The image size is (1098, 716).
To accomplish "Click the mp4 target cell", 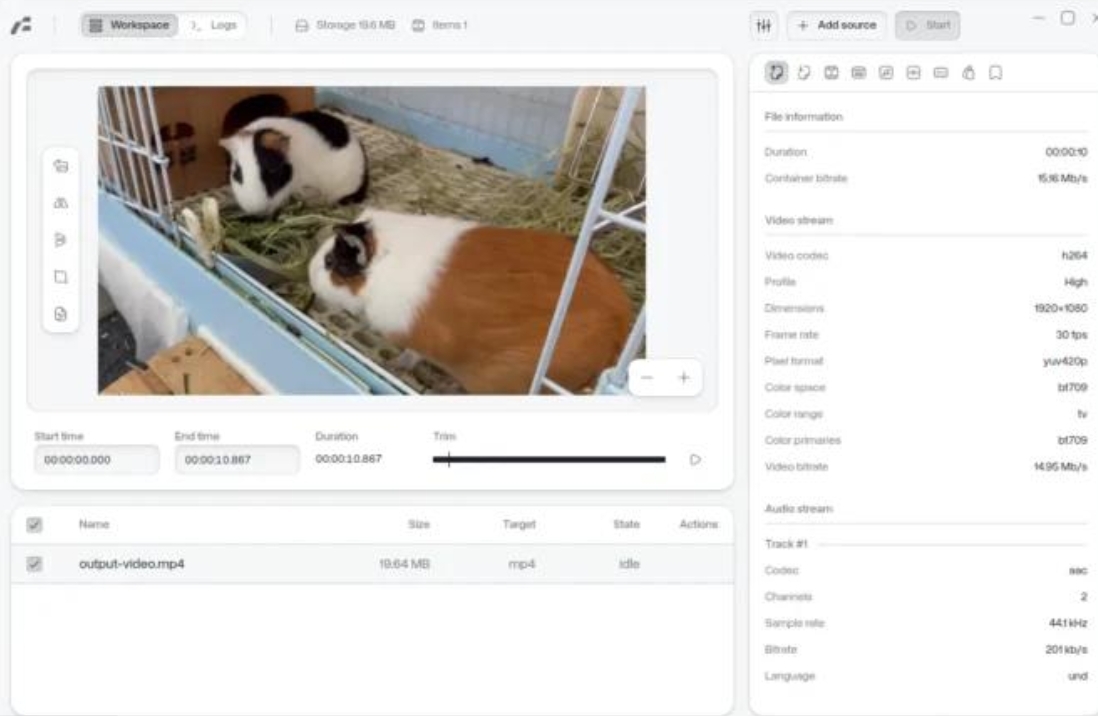I will tap(522, 564).
